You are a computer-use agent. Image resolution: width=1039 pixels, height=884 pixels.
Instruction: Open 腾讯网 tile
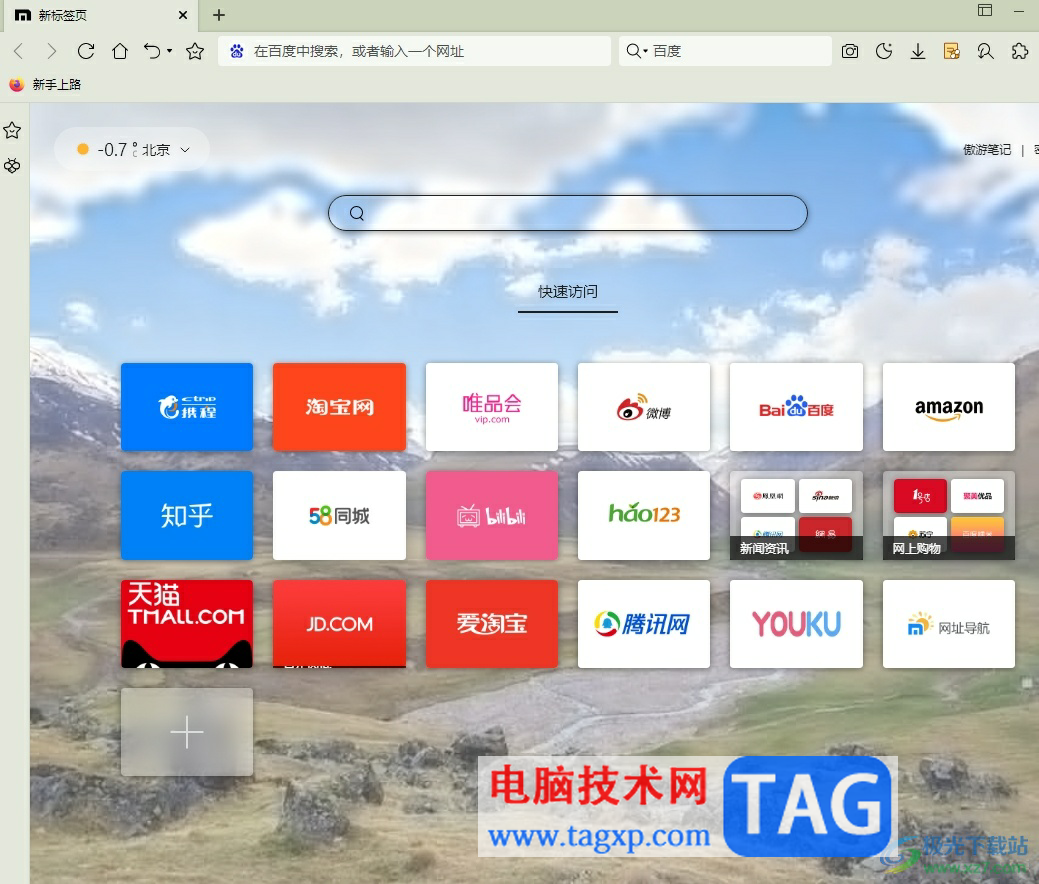coord(644,624)
